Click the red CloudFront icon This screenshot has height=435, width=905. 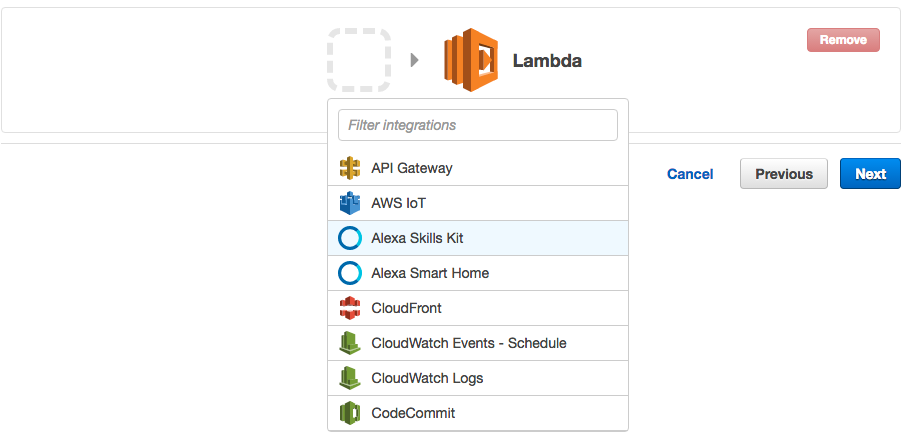[x=349, y=308]
